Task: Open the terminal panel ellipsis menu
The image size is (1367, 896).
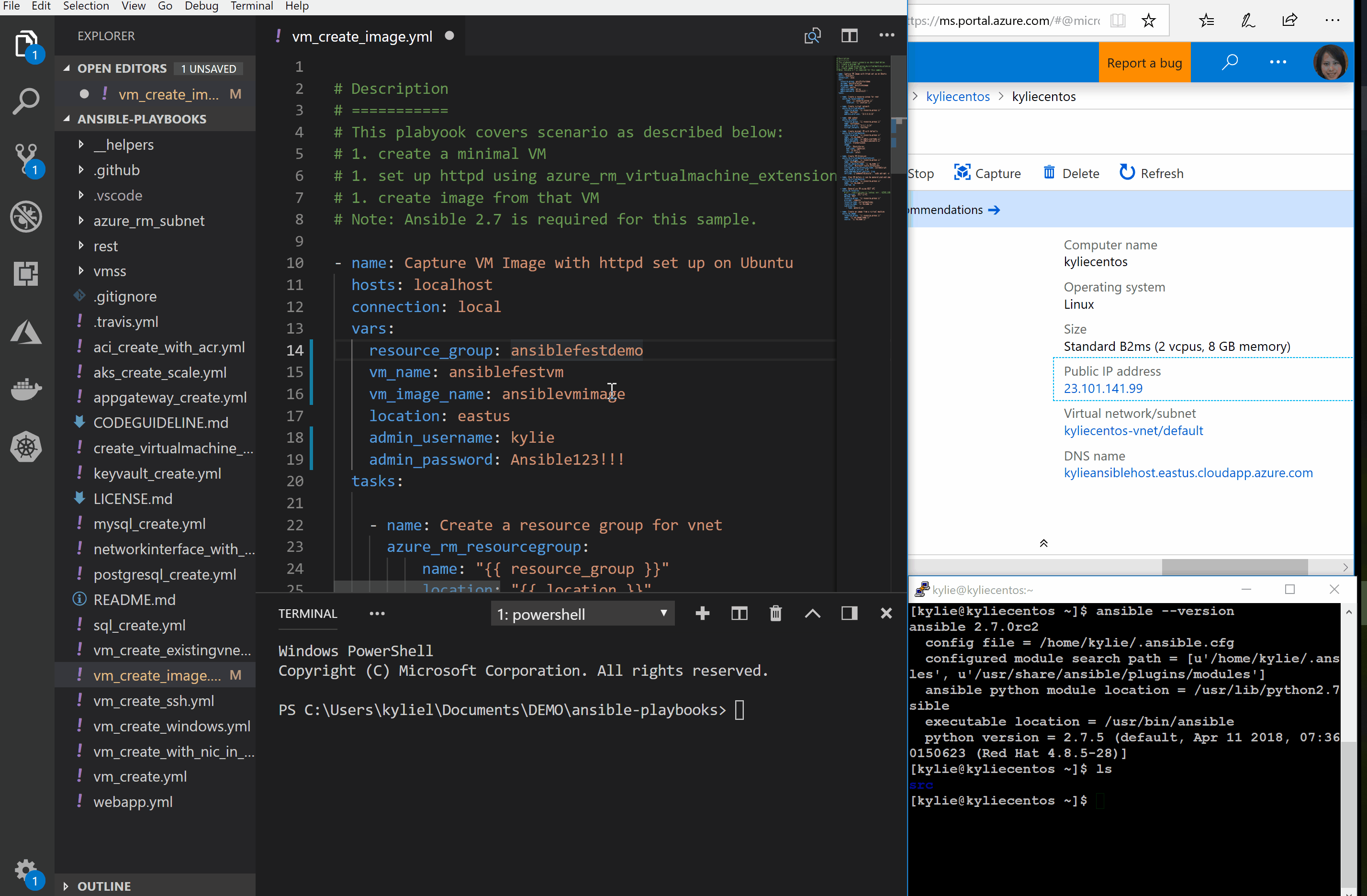Action: coord(377,614)
